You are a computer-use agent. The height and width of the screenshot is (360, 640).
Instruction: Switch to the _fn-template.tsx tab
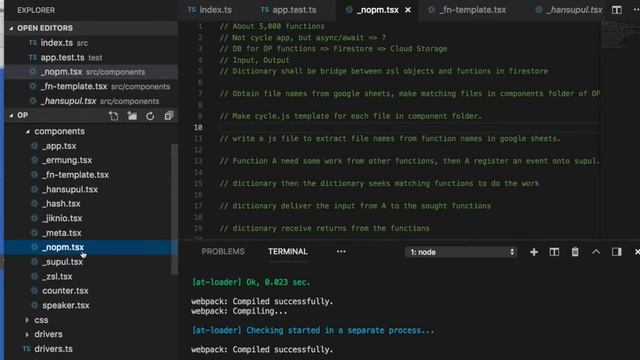468,10
